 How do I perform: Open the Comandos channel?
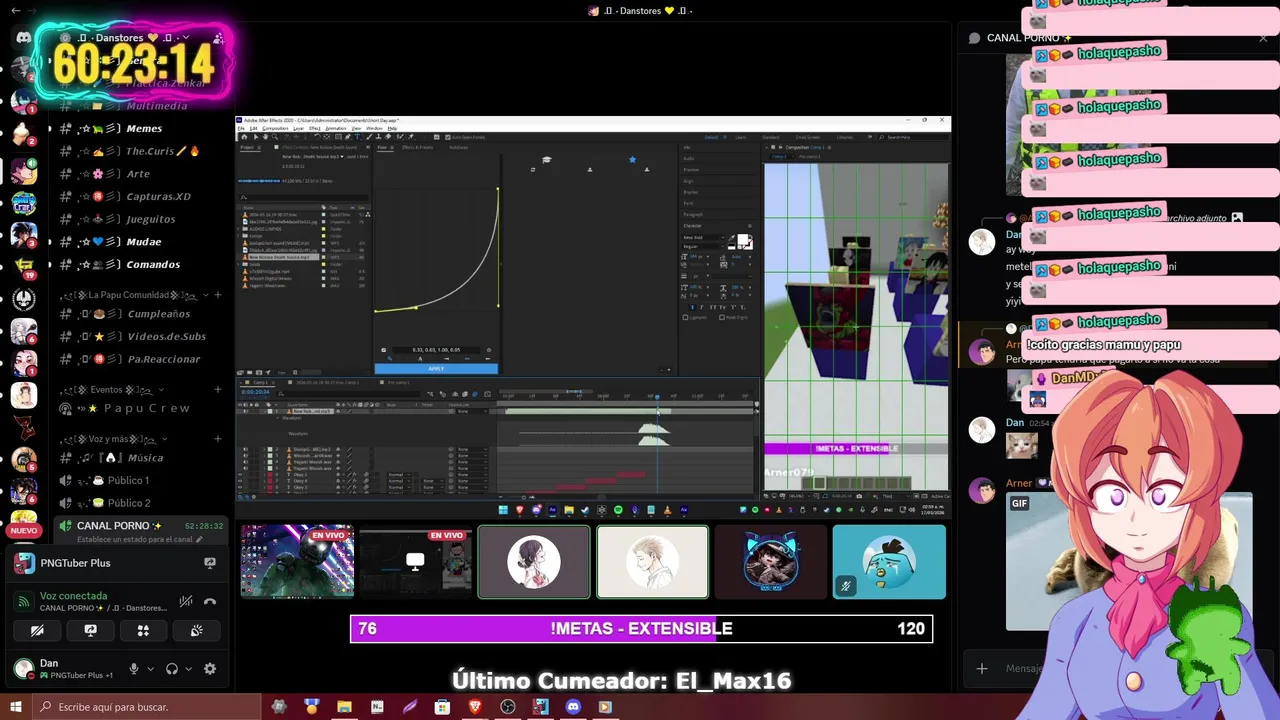click(143, 265)
